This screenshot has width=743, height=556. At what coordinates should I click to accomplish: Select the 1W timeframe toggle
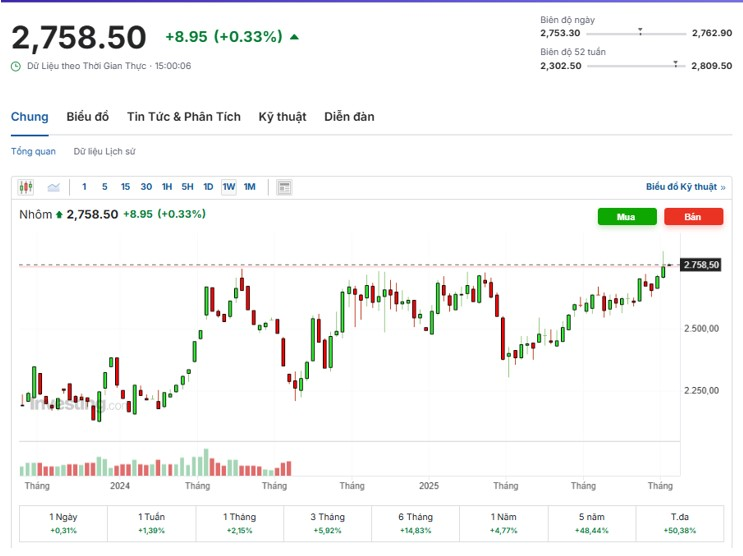point(229,187)
